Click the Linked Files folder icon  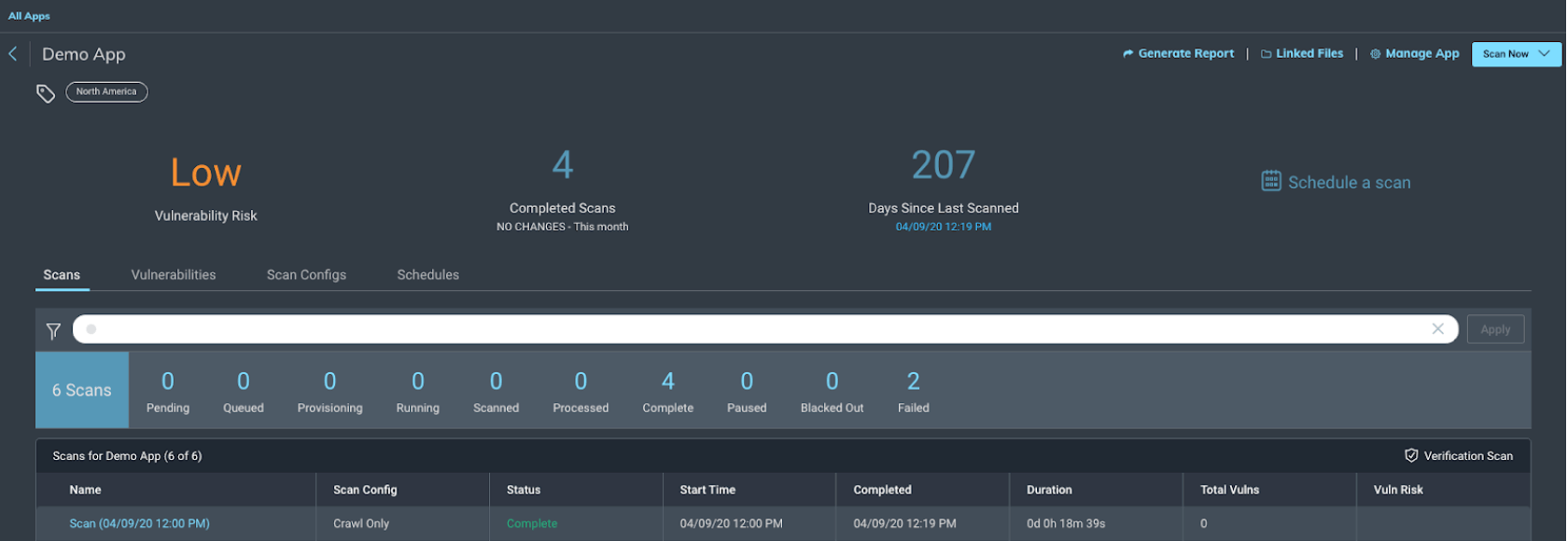pyautogui.click(x=1267, y=54)
